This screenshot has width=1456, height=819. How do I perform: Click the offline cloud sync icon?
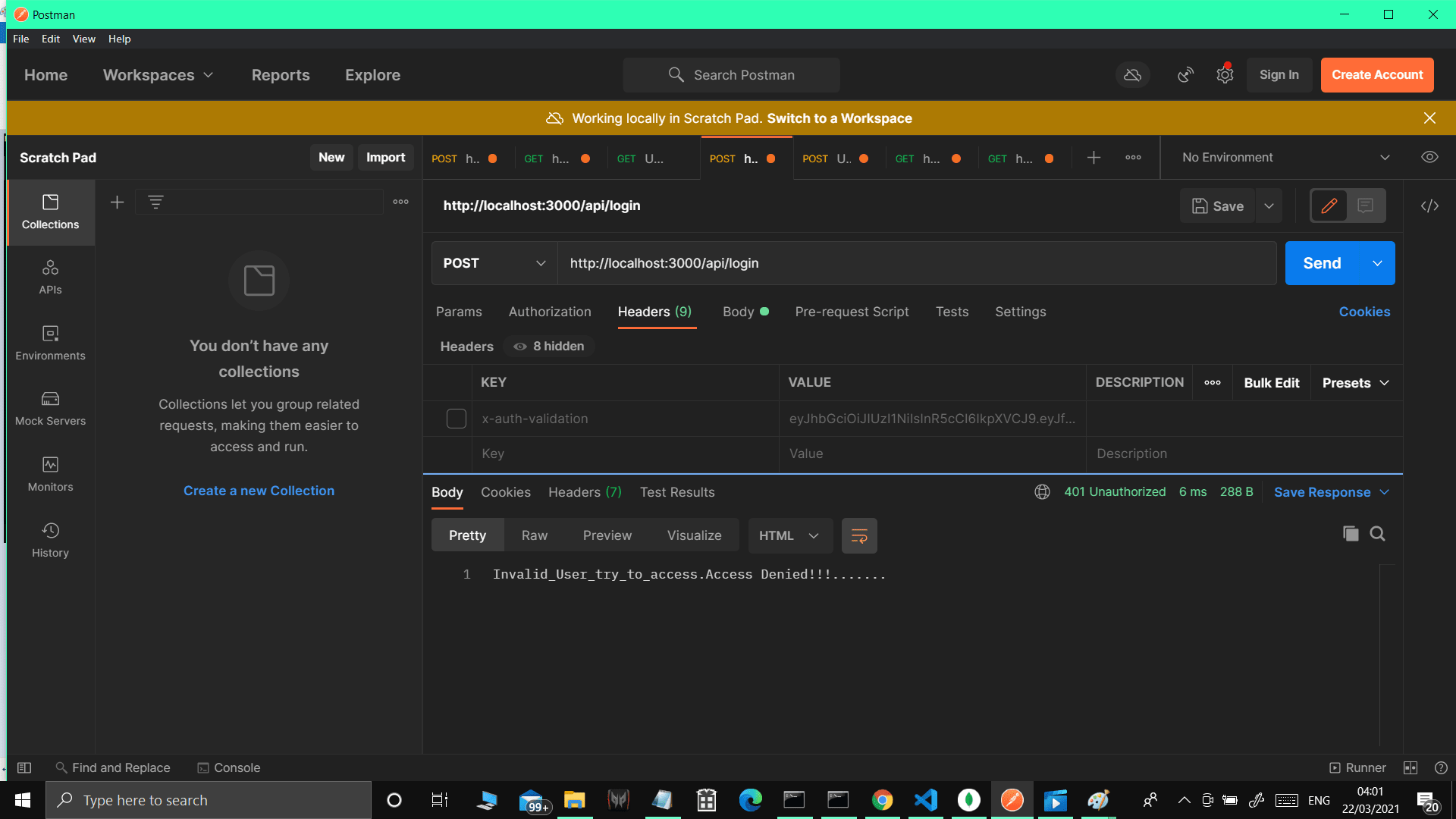point(1132,75)
